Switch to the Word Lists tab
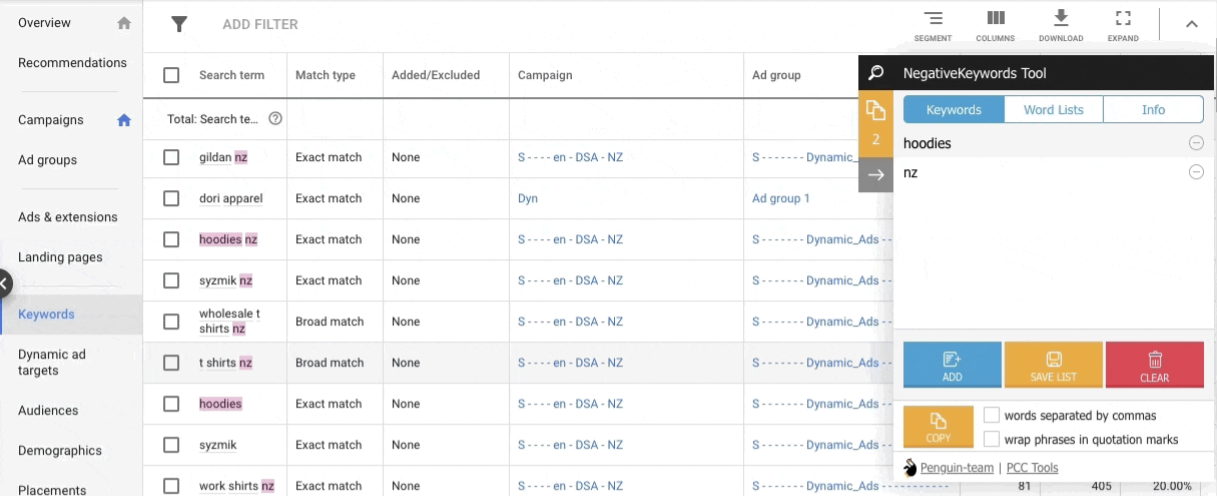The image size is (1217, 496). tap(1053, 110)
